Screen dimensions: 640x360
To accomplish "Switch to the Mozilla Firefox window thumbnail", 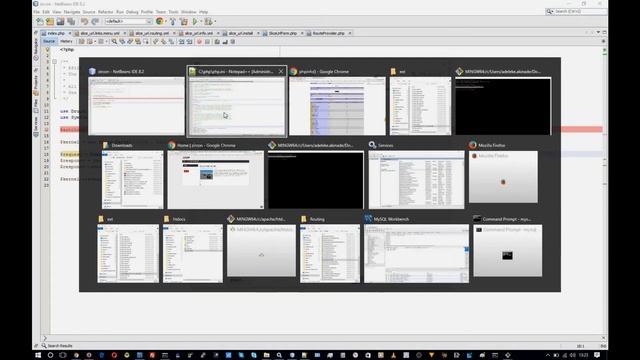I will (x=503, y=172).
